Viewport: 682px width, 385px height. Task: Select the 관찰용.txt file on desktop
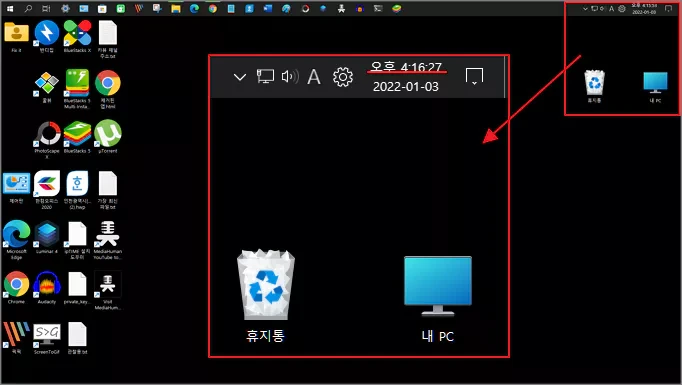point(77,338)
